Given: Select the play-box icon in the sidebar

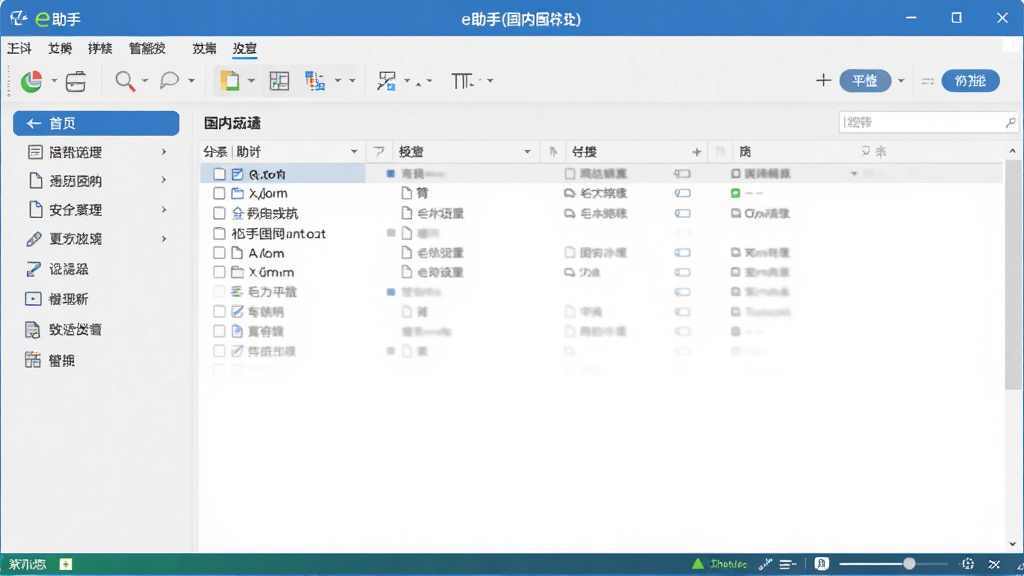Looking at the screenshot, I should pyautogui.click(x=33, y=299).
